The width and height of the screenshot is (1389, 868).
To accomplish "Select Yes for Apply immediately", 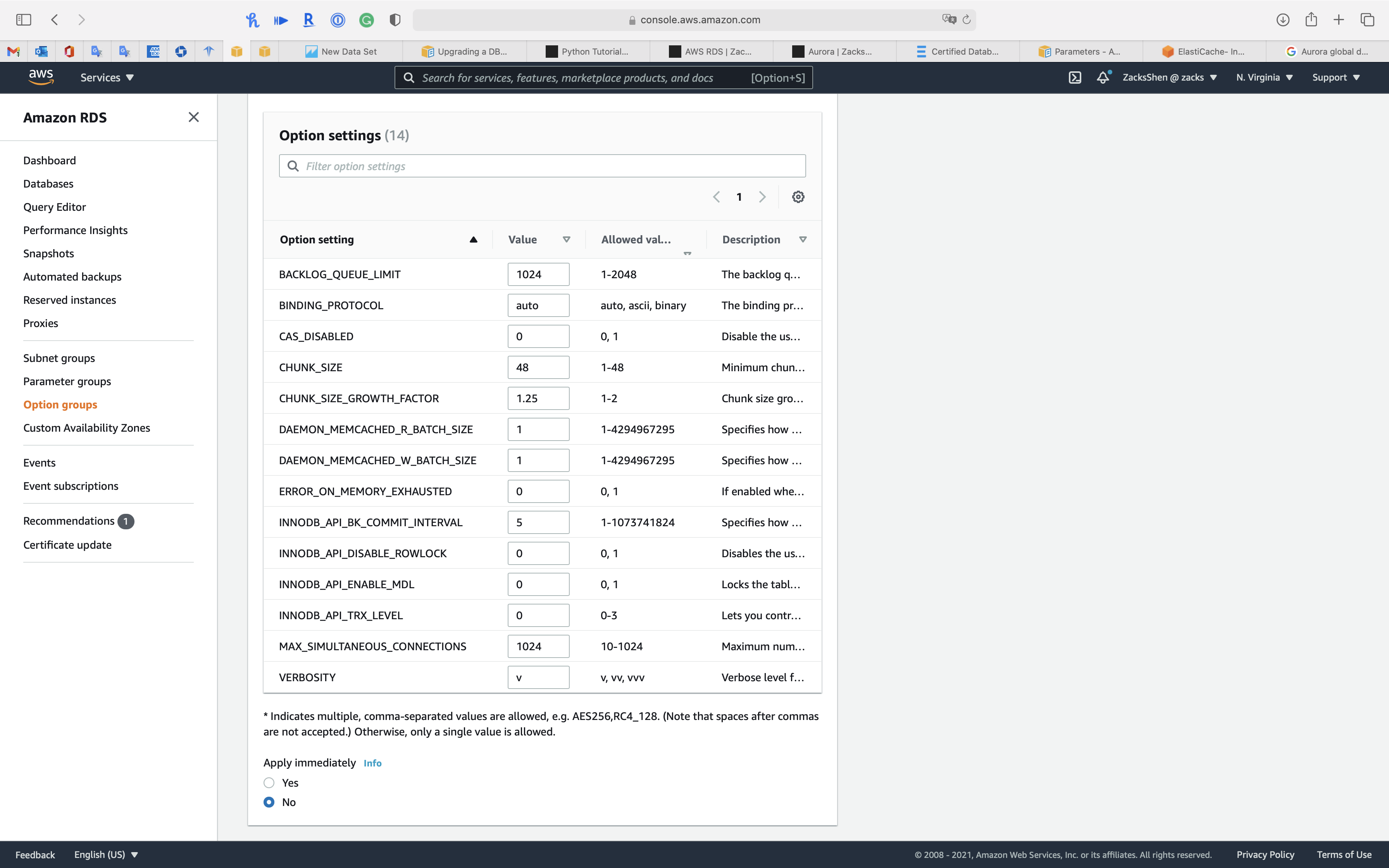I will coord(269,782).
